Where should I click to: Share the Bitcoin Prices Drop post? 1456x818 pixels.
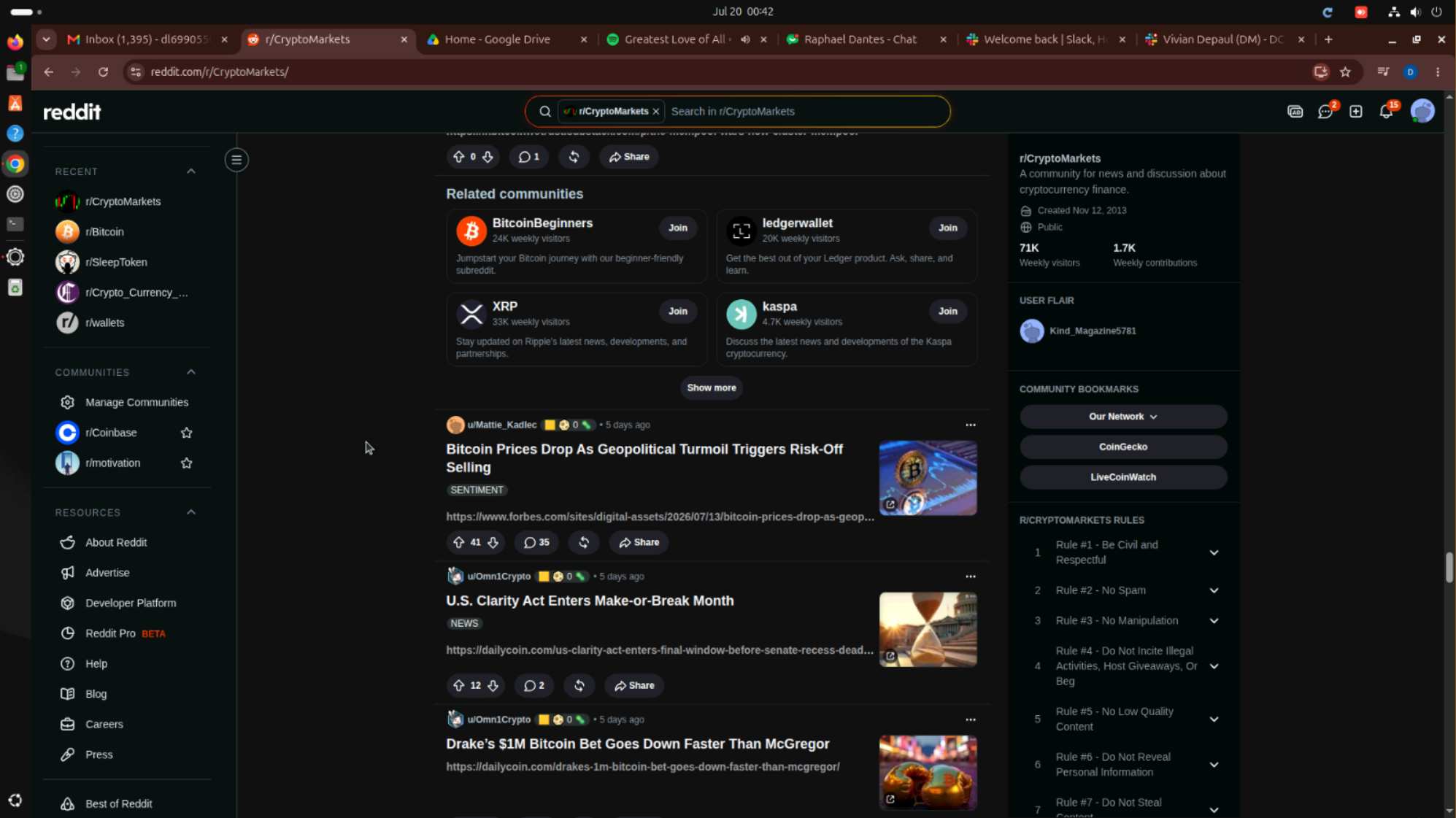(639, 542)
